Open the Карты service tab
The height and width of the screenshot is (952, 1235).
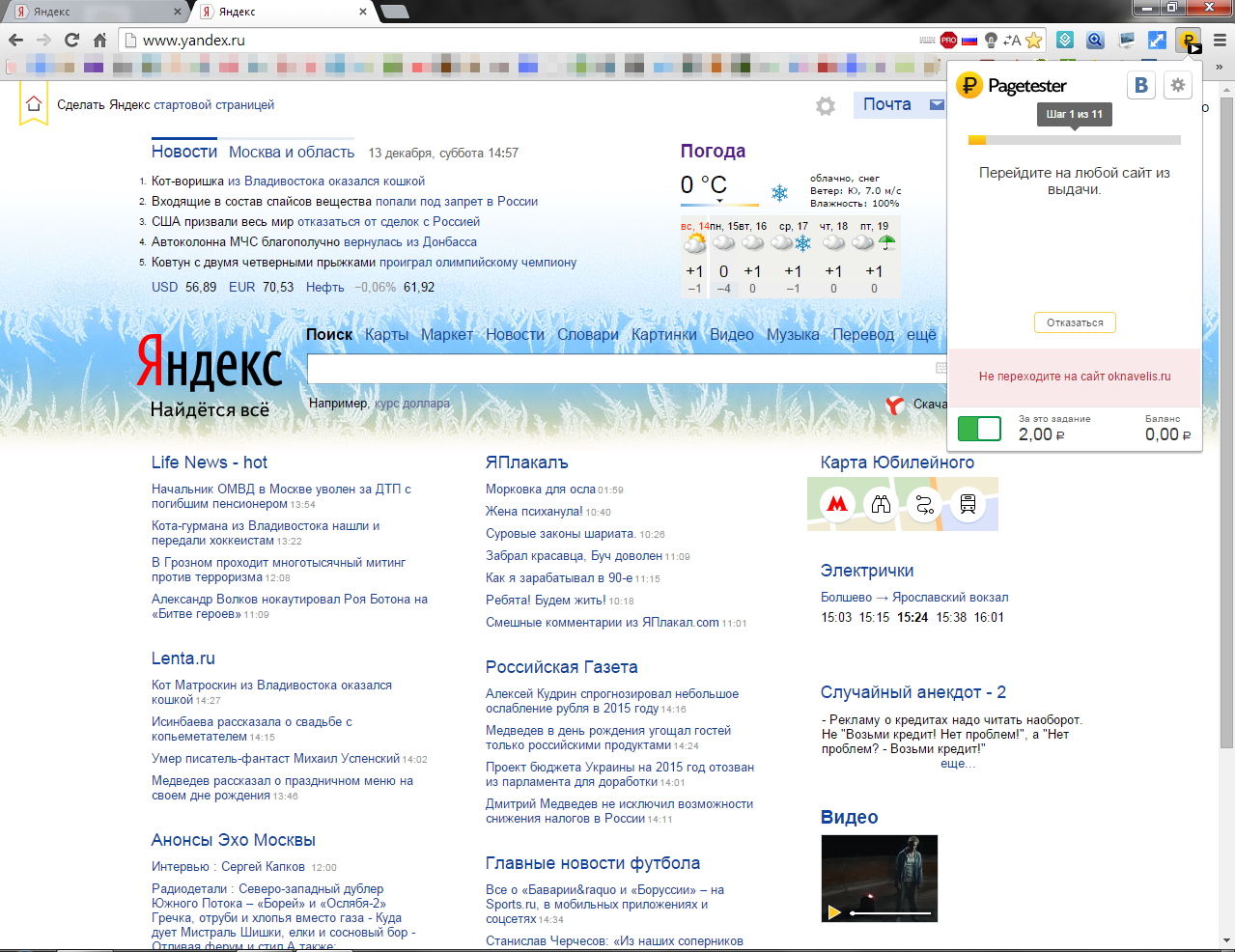[x=386, y=334]
